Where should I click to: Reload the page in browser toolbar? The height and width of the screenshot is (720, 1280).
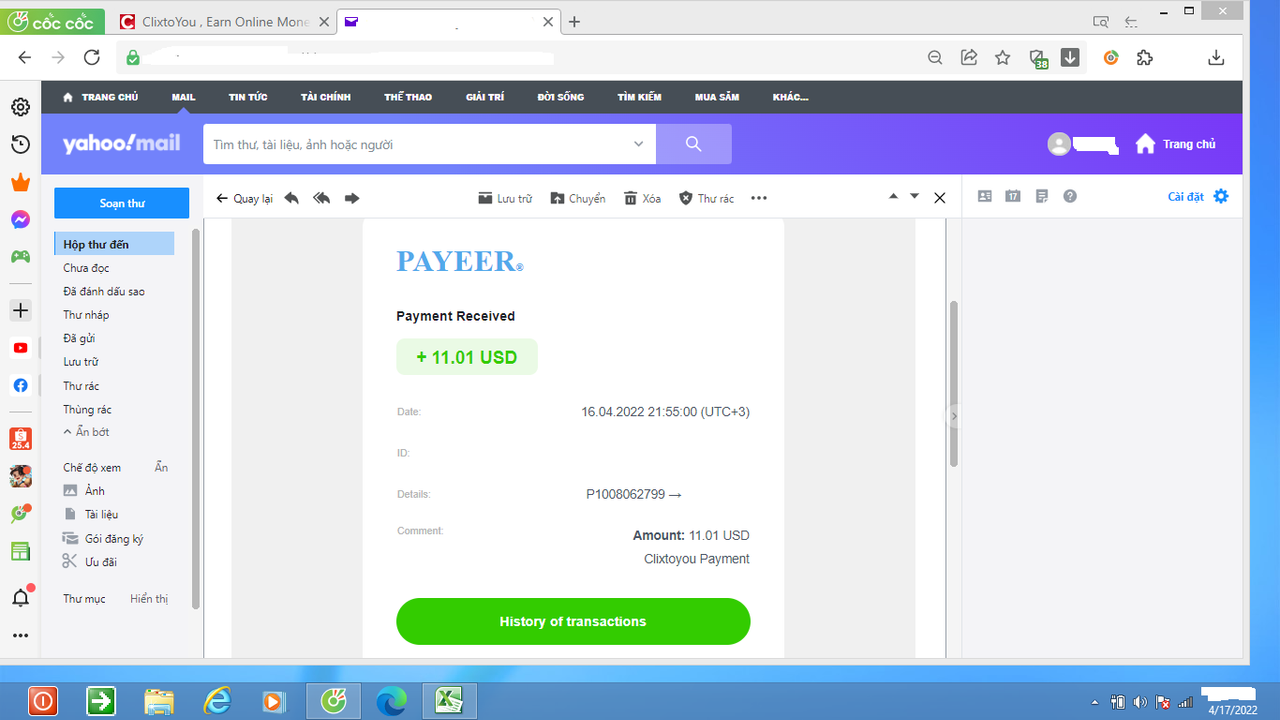(x=91, y=58)
